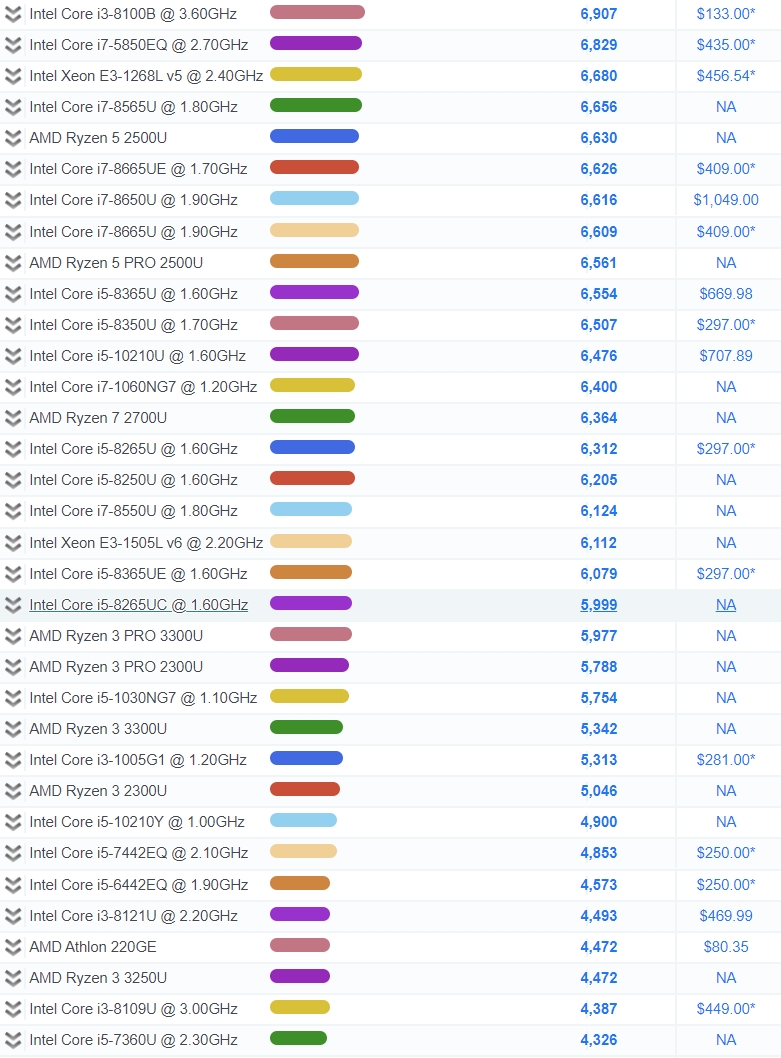Expand chevron next to Intel Core i7-8550U
The width and height of the screenshot is (781, 1058).
(13, 511)
